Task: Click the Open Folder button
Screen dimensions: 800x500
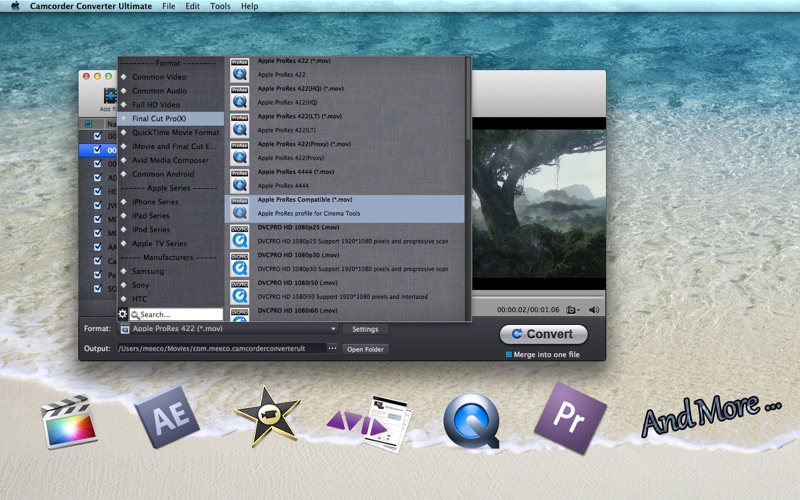Action: (365, 349)
